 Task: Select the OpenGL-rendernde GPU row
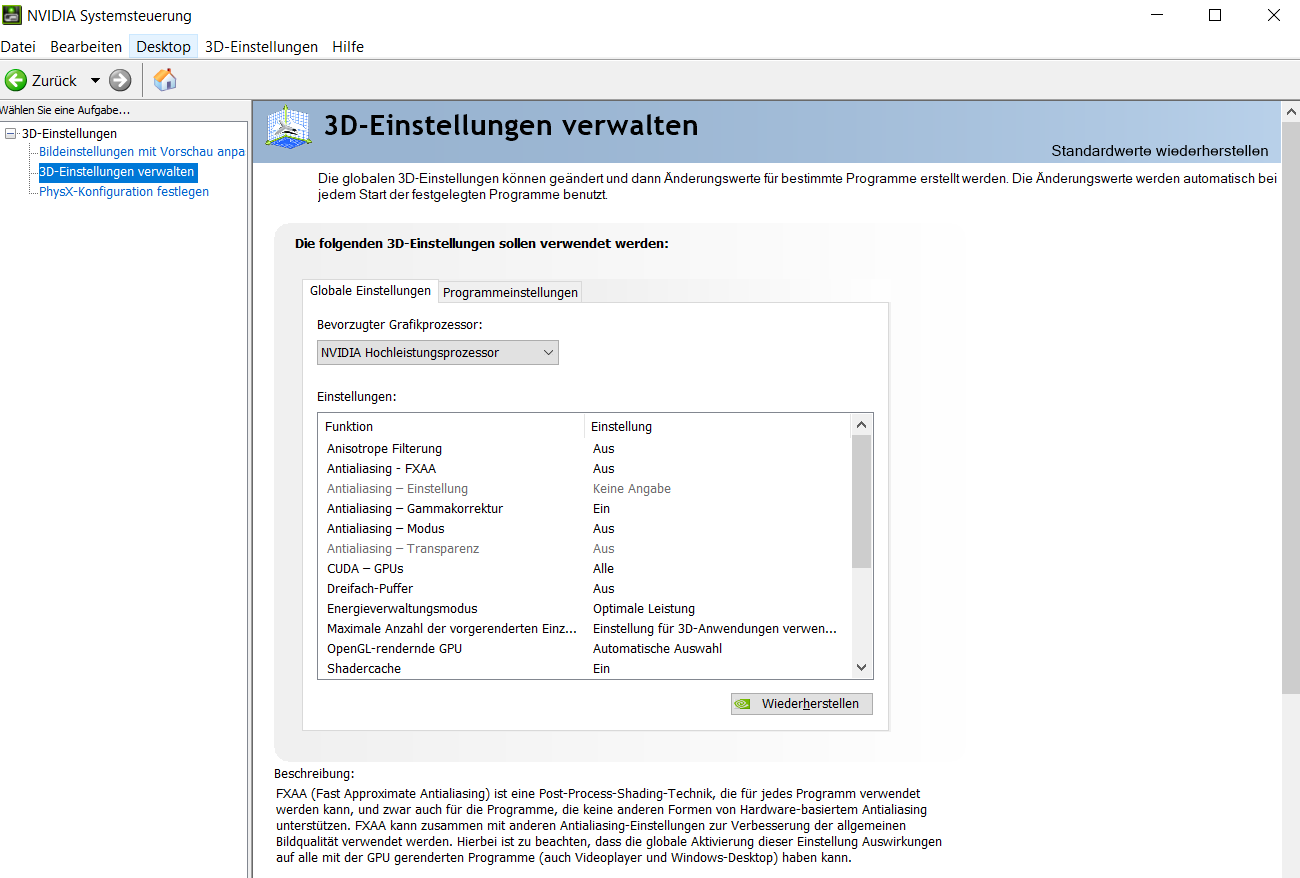(584, 649)
